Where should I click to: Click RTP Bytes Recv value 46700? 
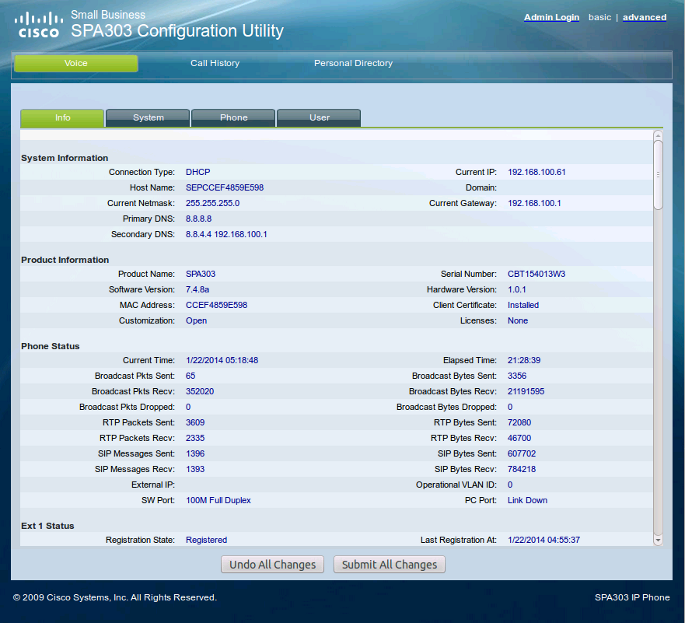[x=519, y=438]
